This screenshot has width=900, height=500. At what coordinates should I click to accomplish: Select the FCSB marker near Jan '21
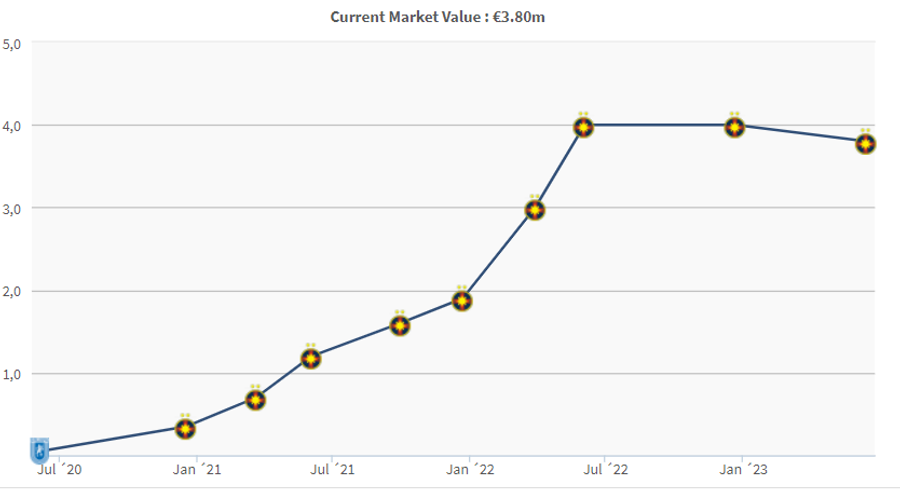click(185, 428)
